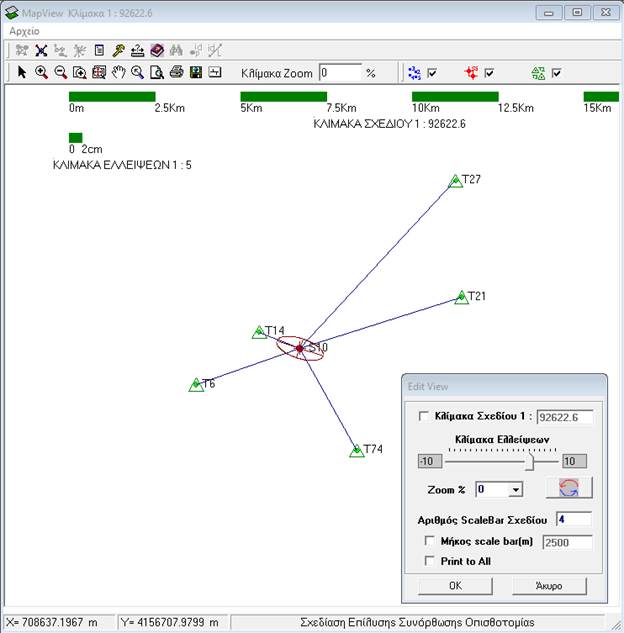Click the printer icon in toolbar
The image size is (624, 633).
[x=176, y=72]
